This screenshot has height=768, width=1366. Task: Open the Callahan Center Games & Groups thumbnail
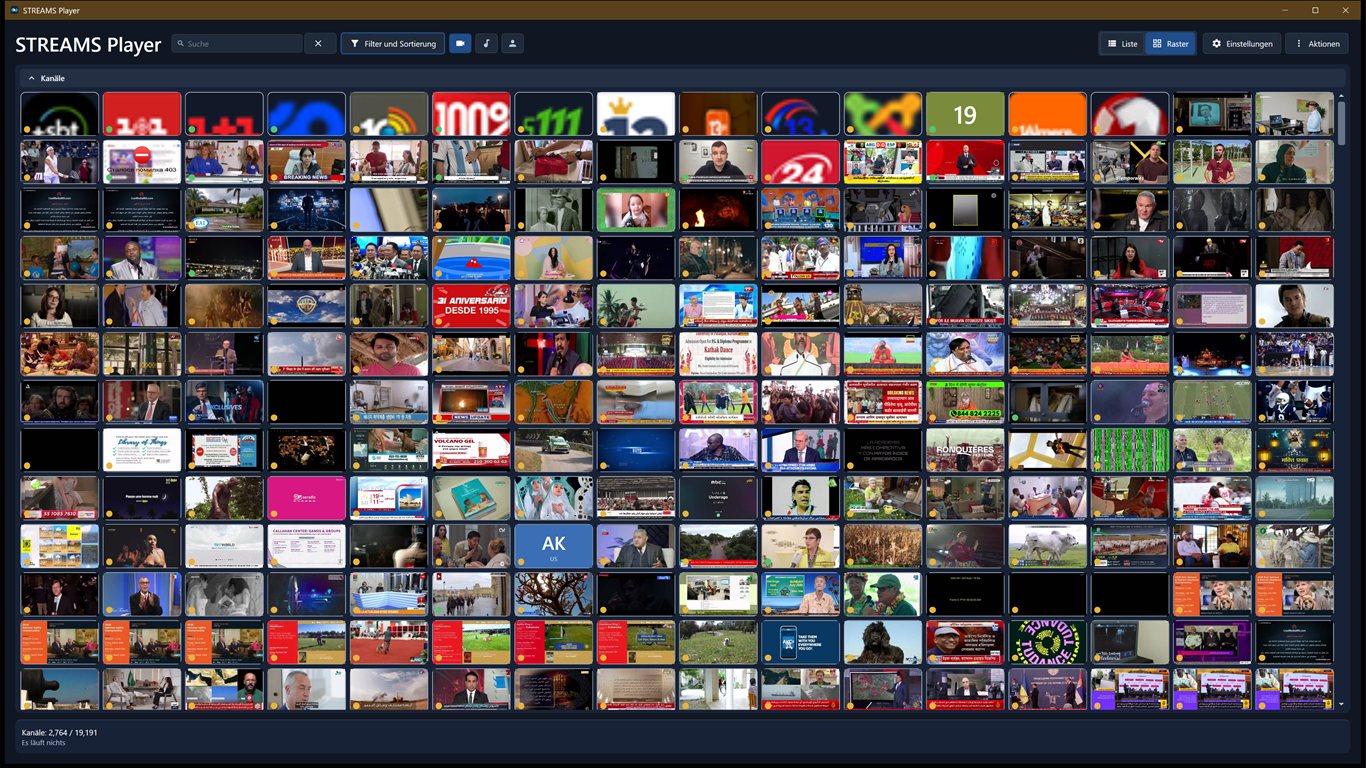tap(307, 546)
